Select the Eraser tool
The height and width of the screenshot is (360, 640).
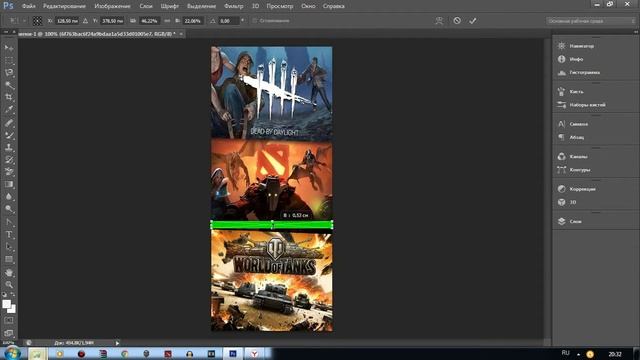point(9,171)
